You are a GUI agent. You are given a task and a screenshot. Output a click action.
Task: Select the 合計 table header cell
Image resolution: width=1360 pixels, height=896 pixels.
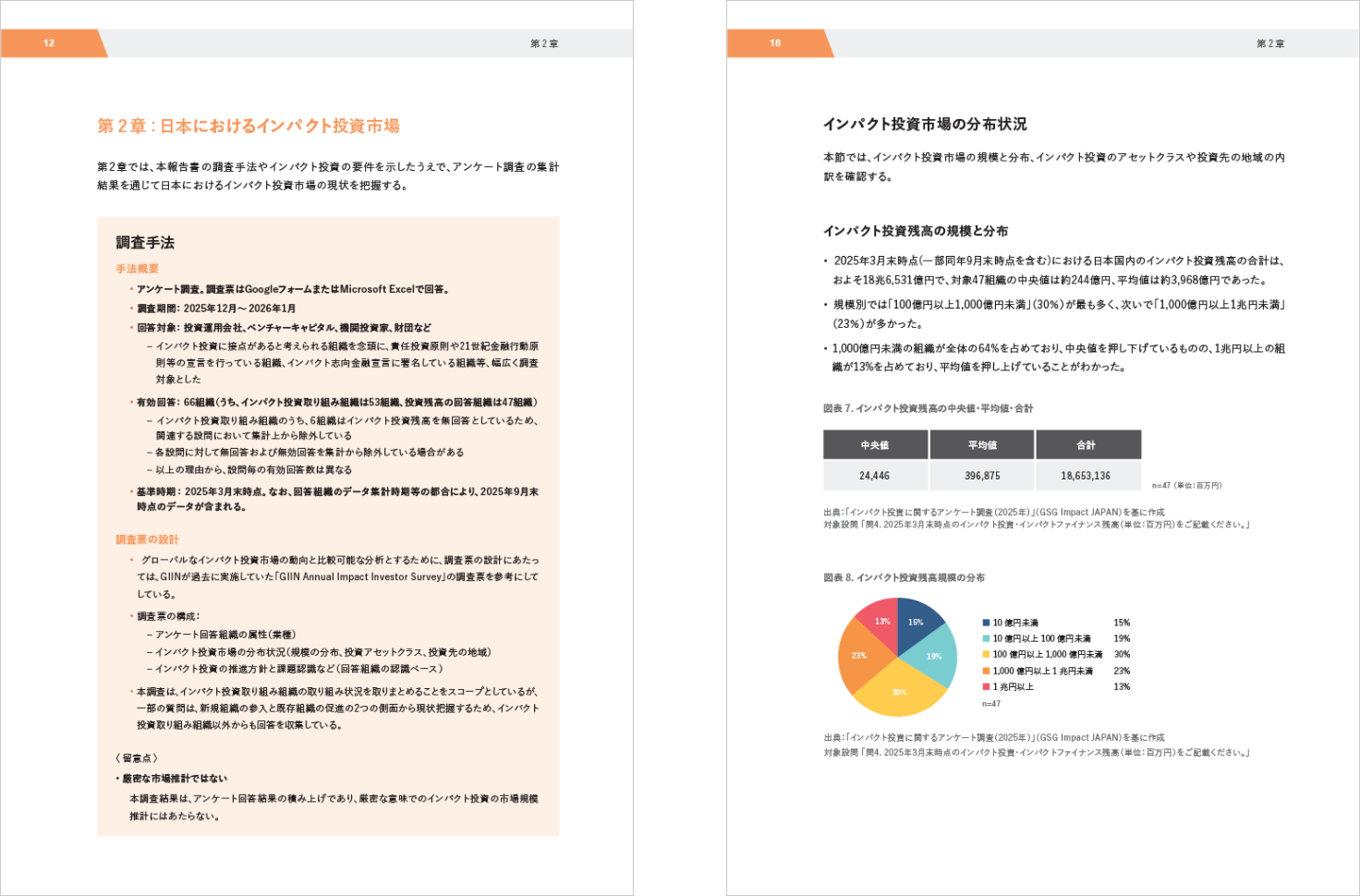point(1087,445)
